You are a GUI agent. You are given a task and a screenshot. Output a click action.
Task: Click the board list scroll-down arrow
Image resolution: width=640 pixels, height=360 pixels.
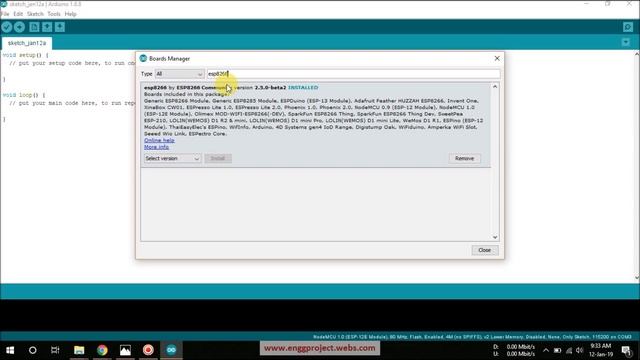click(x=495, y=237)
